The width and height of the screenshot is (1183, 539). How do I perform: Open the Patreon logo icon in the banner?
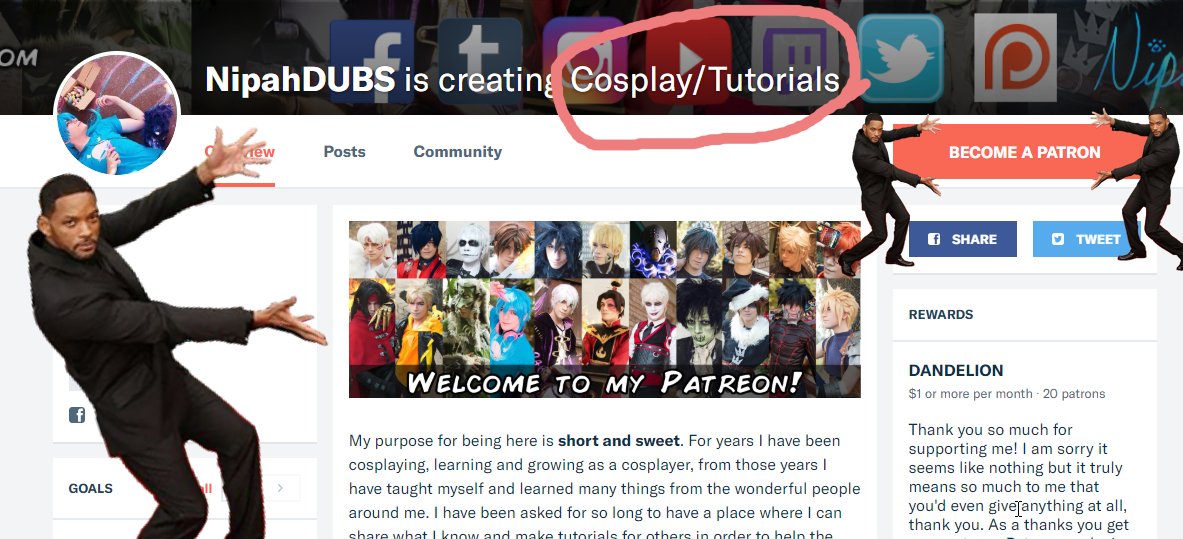point(1015,57)
